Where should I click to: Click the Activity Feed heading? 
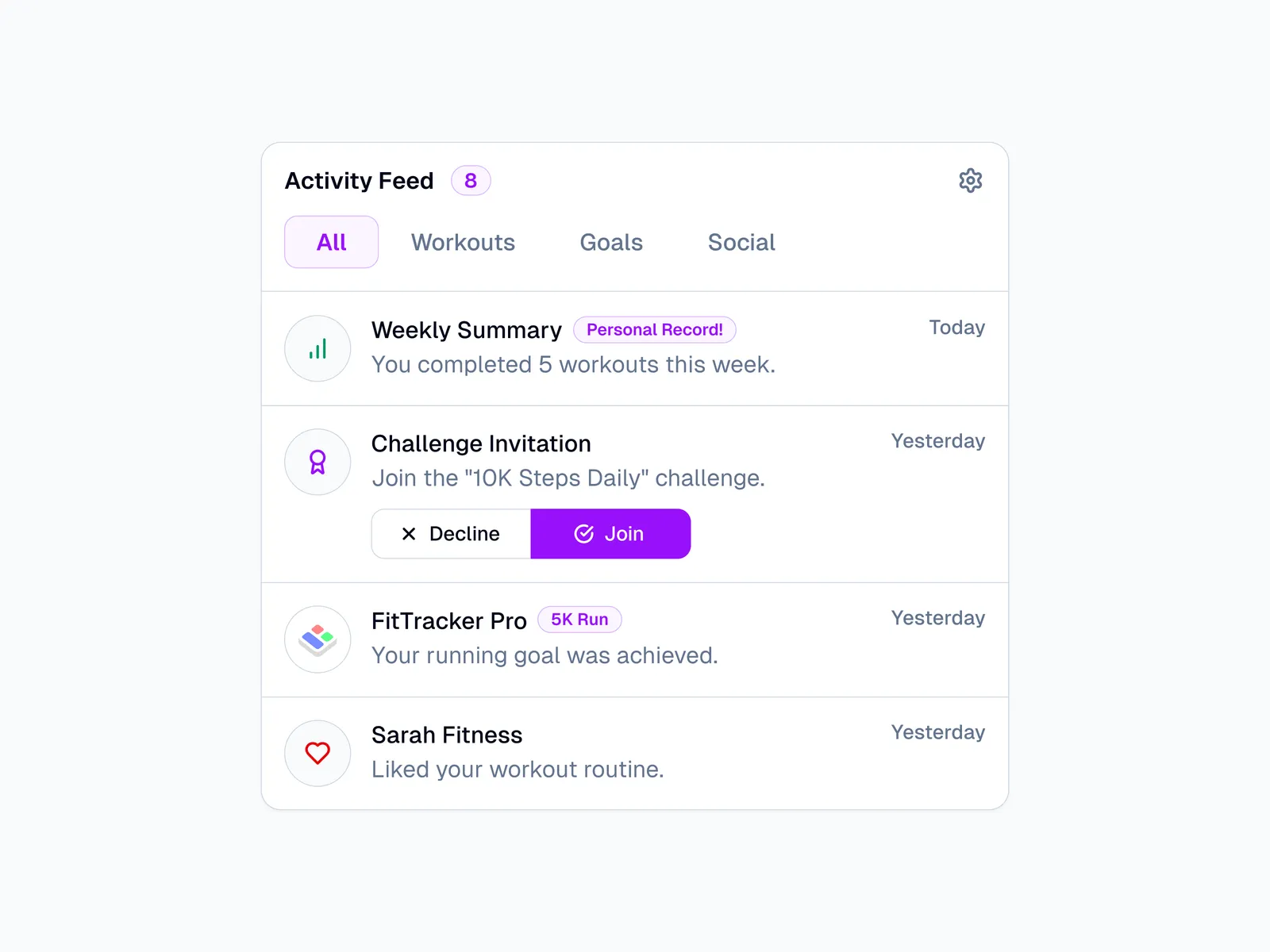point(359,181)
